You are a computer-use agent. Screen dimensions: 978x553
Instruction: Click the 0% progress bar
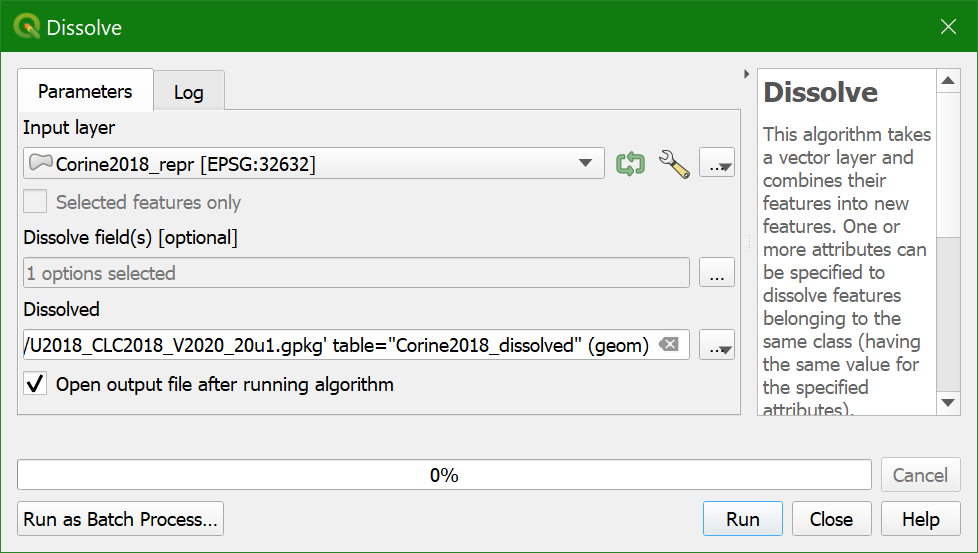[x=444, y=475]
